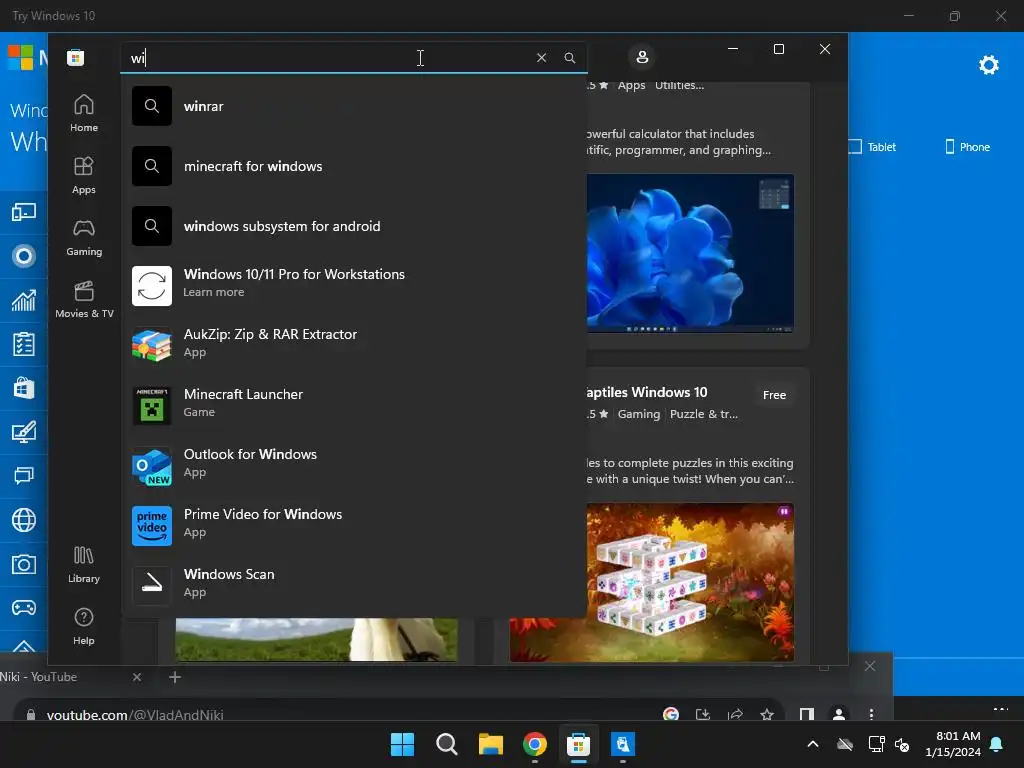Select the winrar search suggestion

353,106
